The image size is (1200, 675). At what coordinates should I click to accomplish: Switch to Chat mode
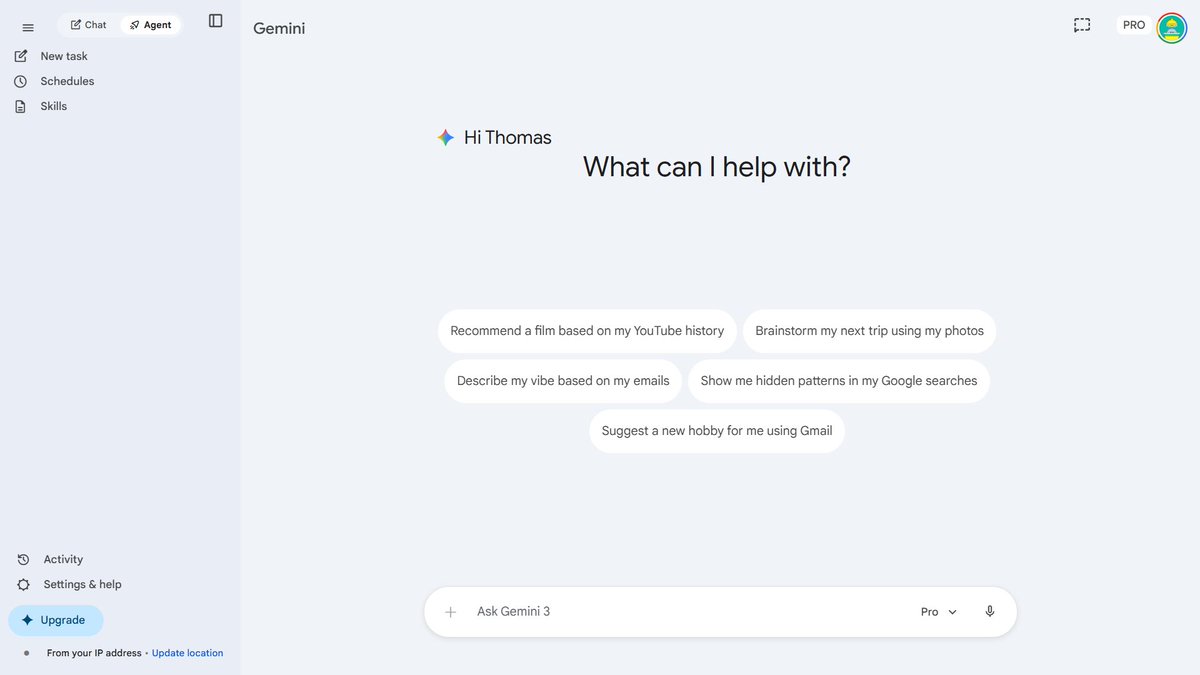[89, 25]
